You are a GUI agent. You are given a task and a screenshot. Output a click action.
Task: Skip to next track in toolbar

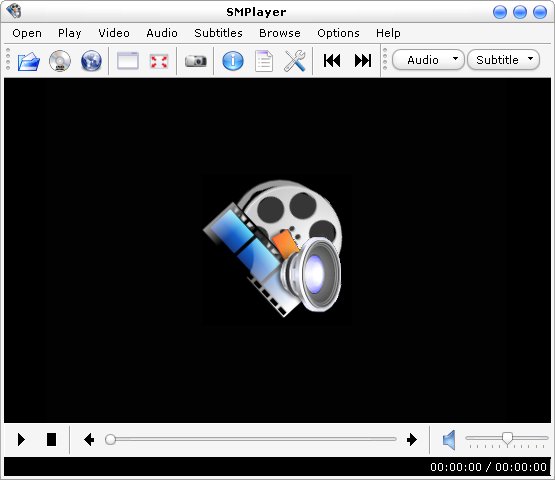click(x=363, y=61)
